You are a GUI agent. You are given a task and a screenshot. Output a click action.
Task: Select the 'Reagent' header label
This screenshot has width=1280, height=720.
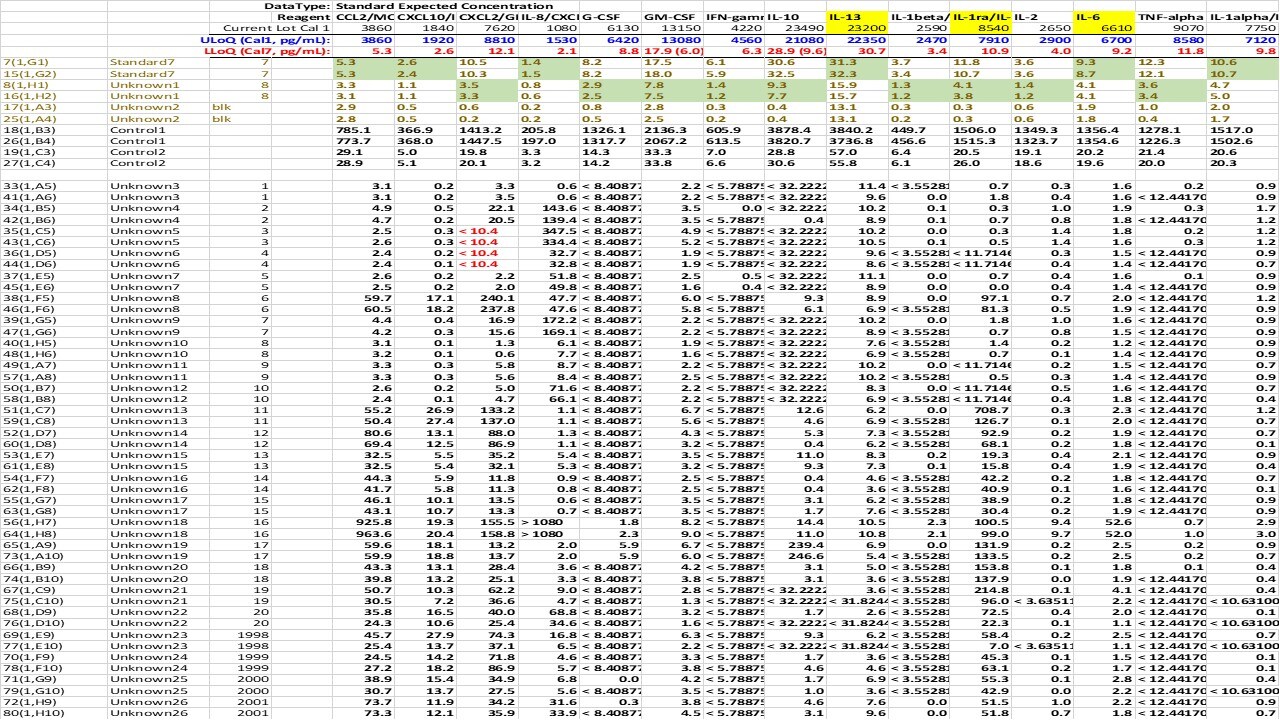304,17
